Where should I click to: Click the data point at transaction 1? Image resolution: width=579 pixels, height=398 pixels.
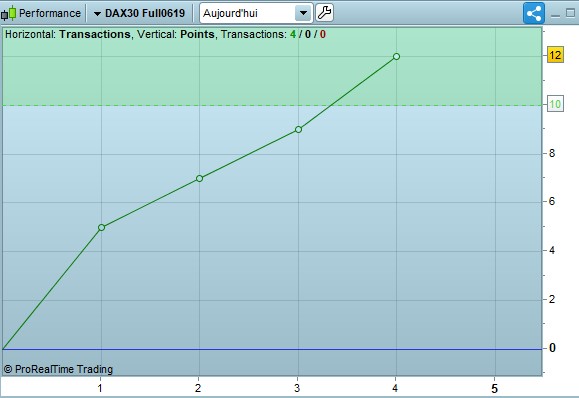[102, 227]
